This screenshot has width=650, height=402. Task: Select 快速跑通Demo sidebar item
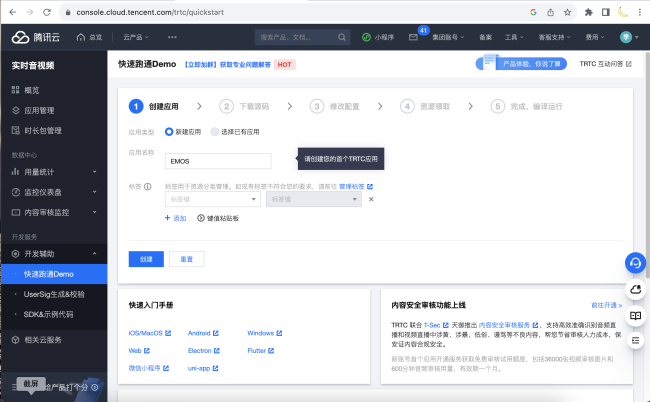pyautogui.click(x=54, y=274)
